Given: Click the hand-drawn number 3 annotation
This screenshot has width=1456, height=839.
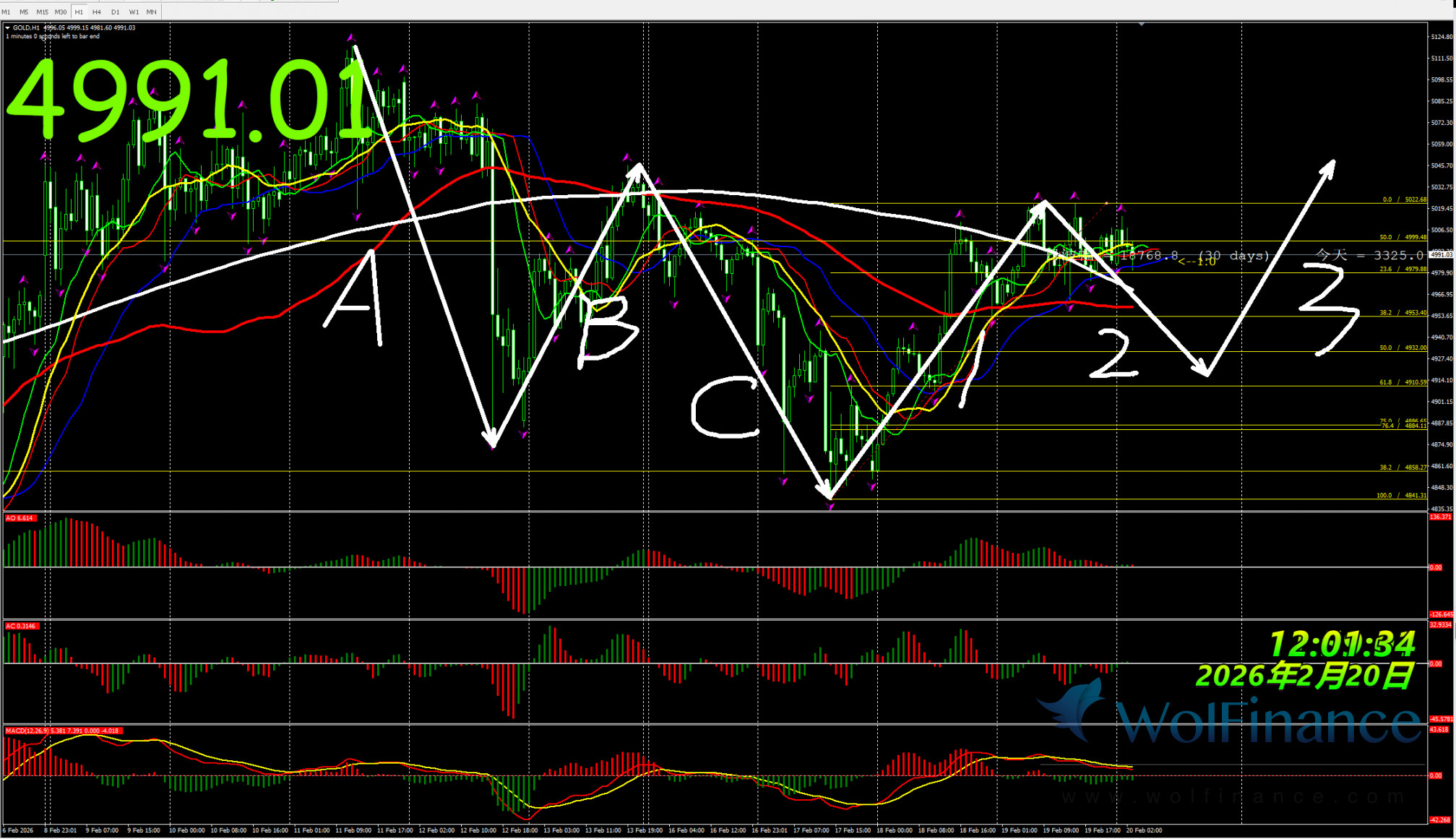Looking at the screenshot, I should tap(1330, 307).
